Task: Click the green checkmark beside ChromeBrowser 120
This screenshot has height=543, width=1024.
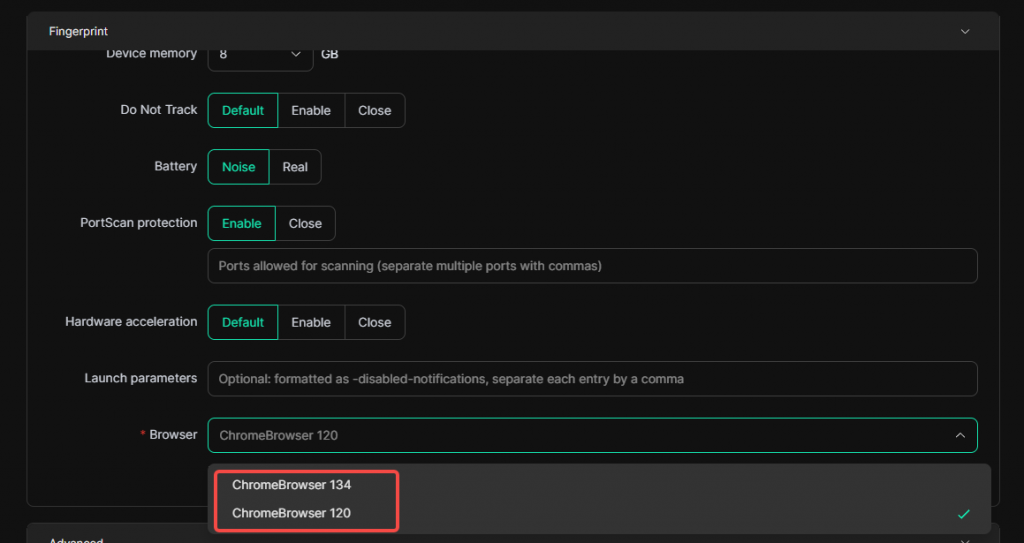Action: click(963, 514)
